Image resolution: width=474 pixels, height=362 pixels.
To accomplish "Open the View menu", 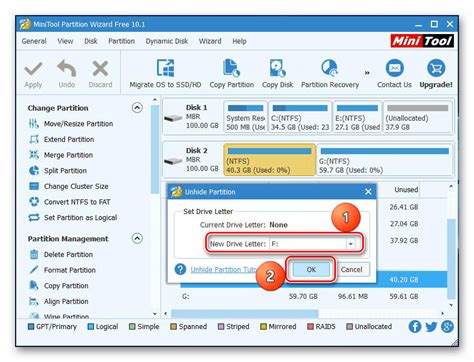I will coord(65,41).
